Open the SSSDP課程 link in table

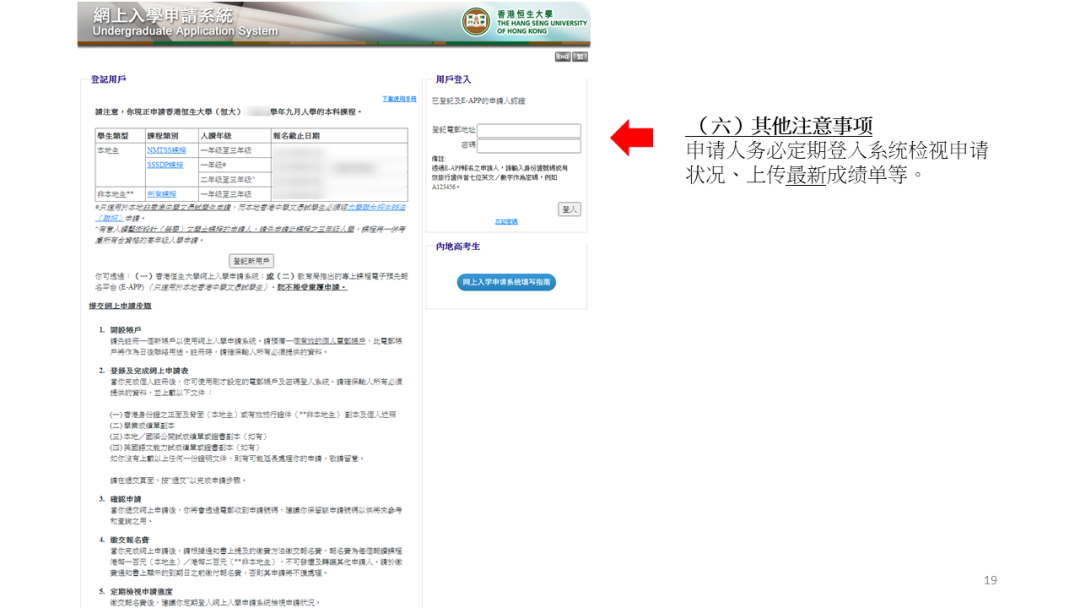(x=165, y=165)
